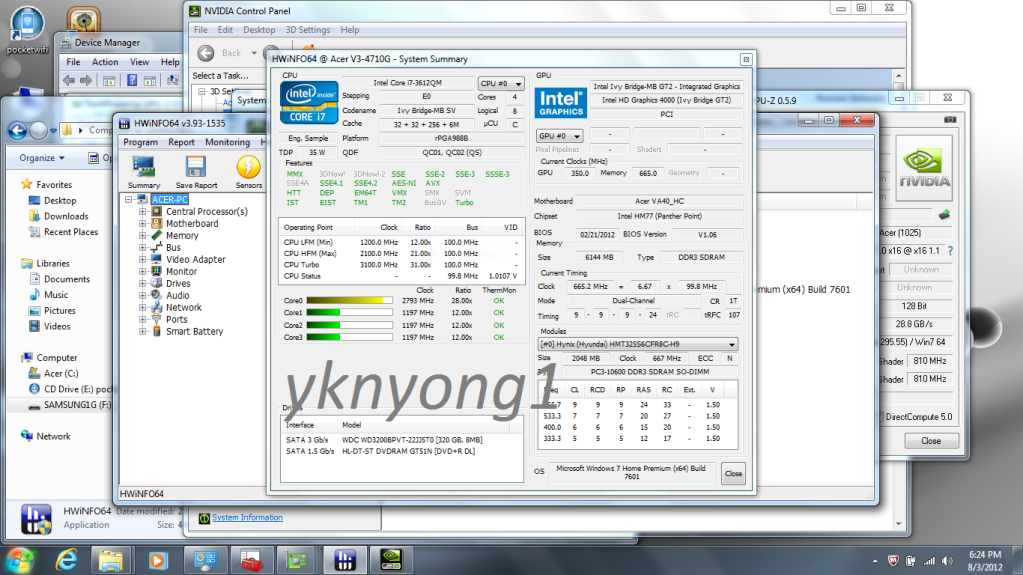
Task: Click the Explorer back navigation arrow
Action: [x=18, y=131]
